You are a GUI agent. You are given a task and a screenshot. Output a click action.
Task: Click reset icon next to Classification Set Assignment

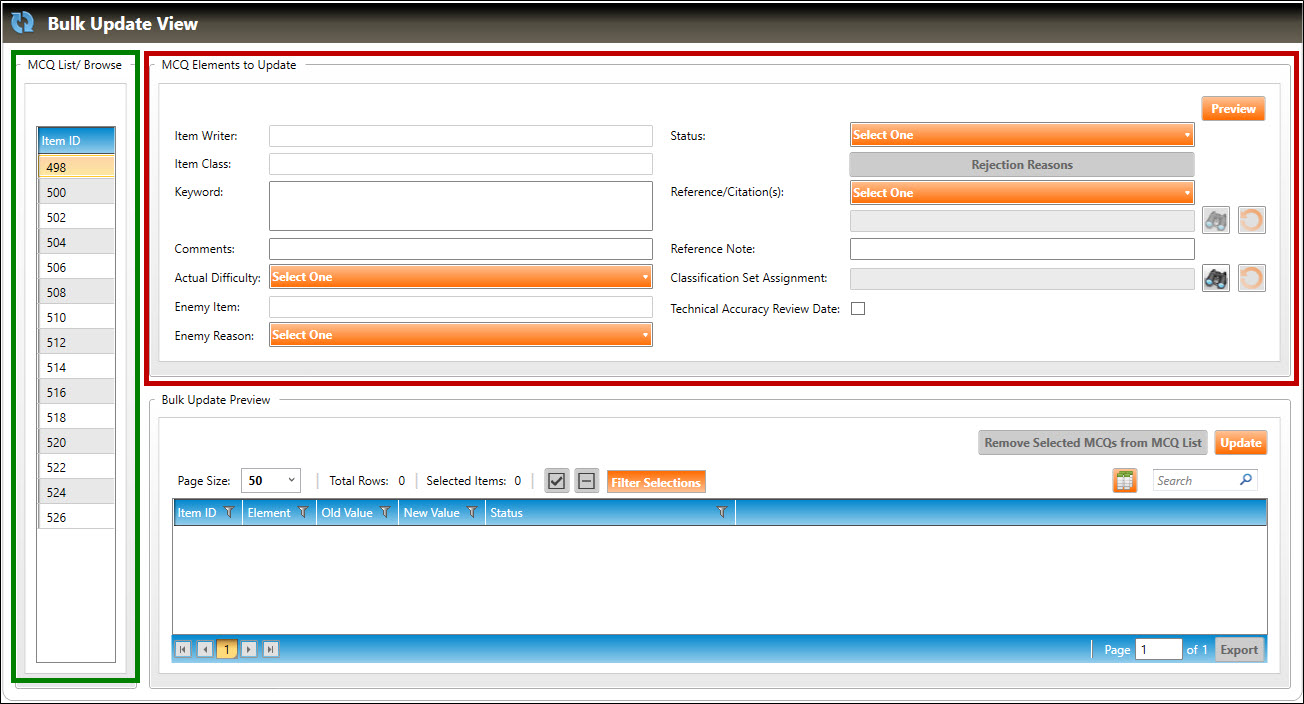1251,279
